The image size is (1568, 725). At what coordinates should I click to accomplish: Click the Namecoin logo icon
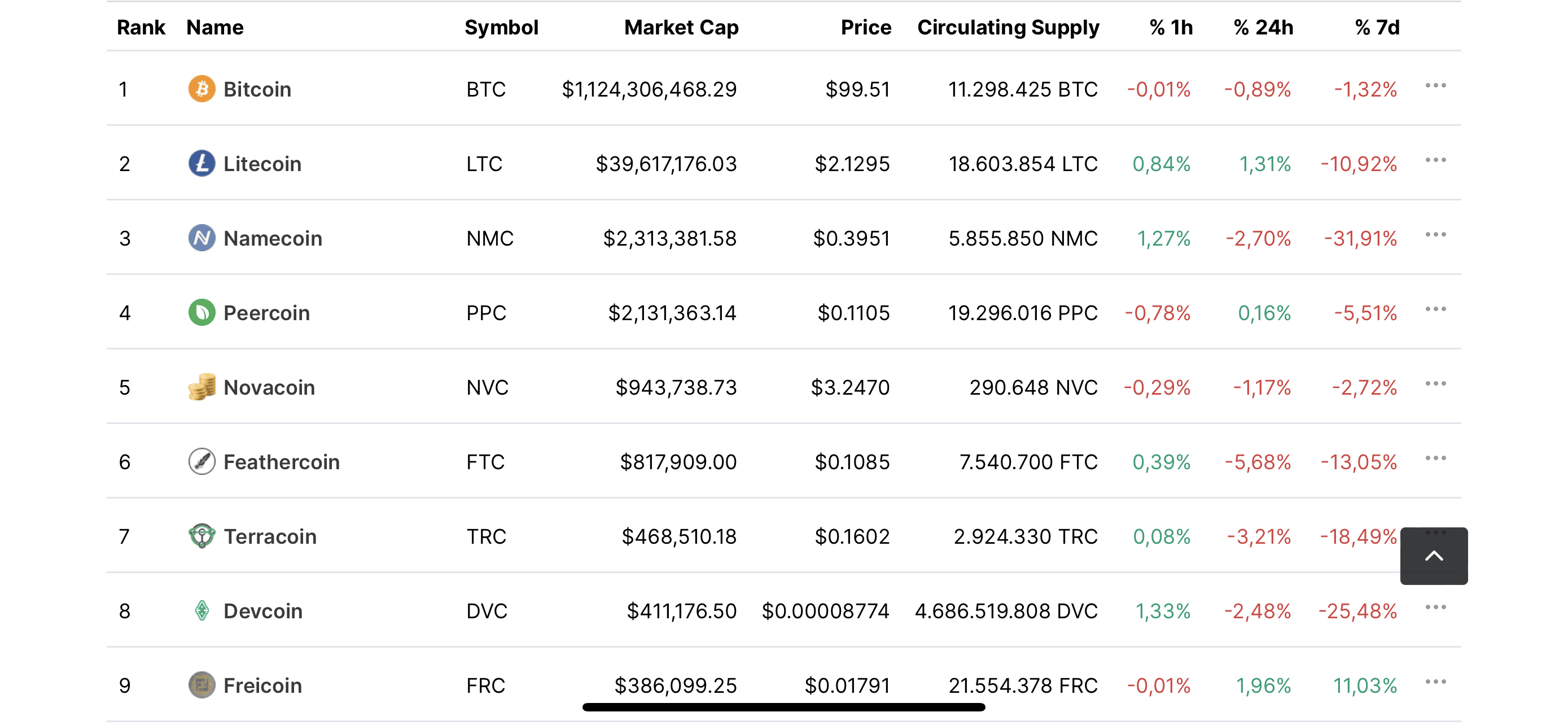(x=202, y=238)
